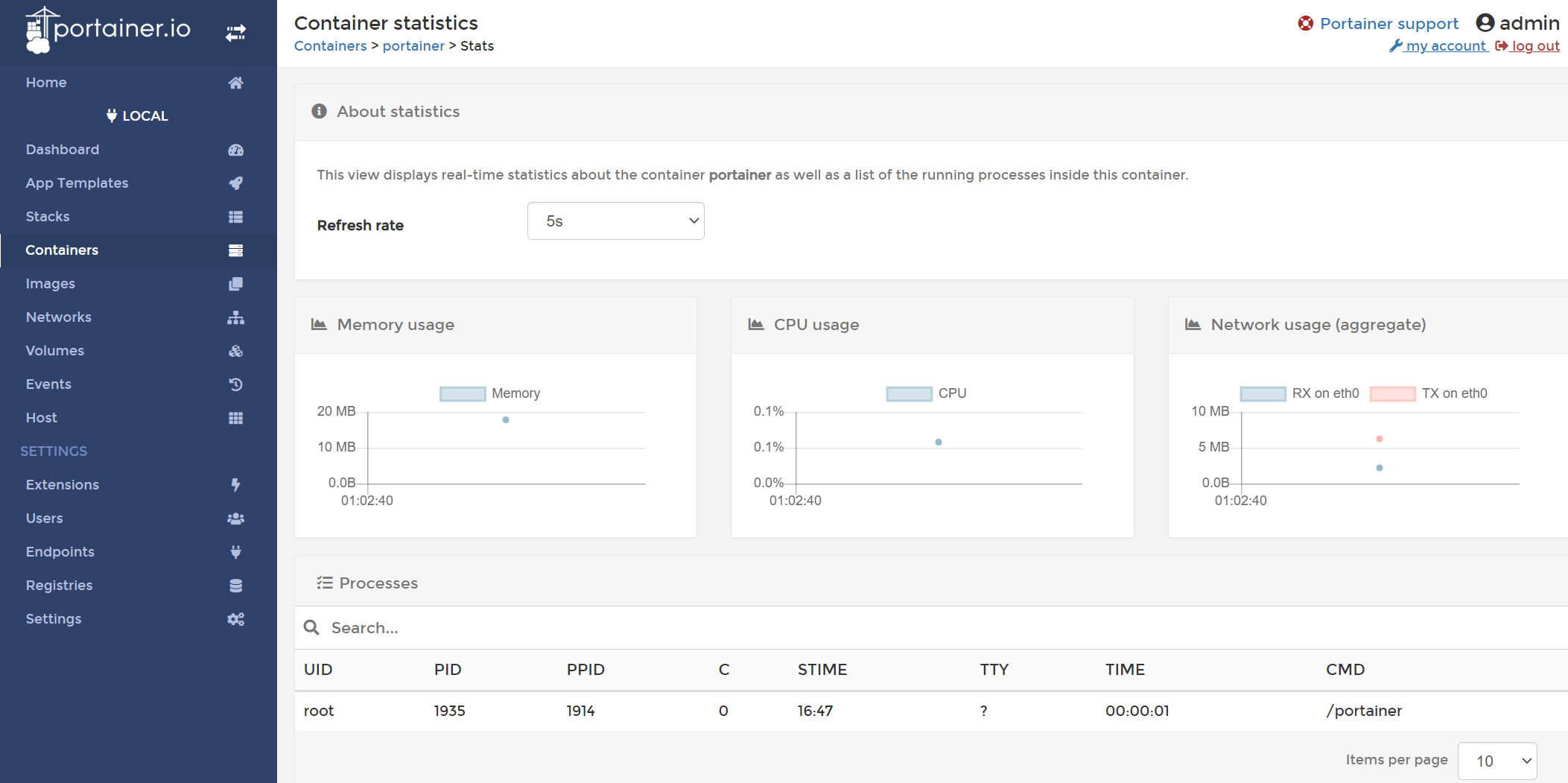
Task: Click the Events history icon
Action: 235,384
